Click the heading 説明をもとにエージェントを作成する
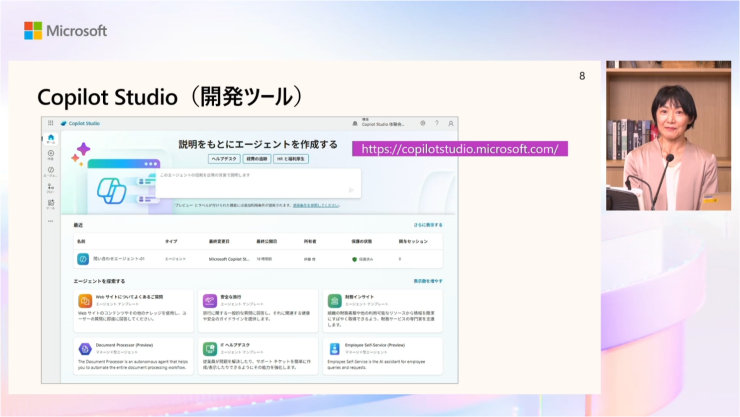Image resolution: width=740 pixels, height=417 pixels. [x=258, y=144]
